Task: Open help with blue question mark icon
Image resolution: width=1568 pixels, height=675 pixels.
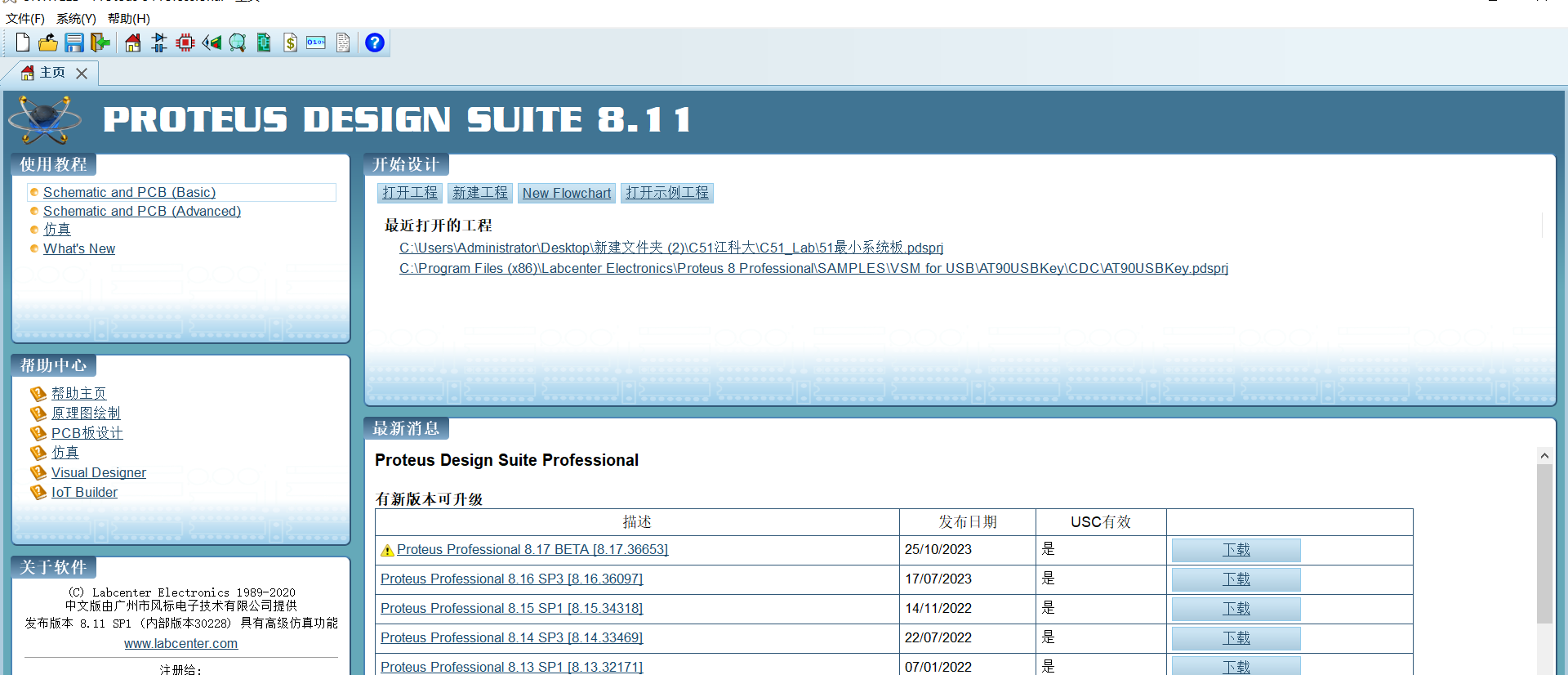Action: (375, 42)
